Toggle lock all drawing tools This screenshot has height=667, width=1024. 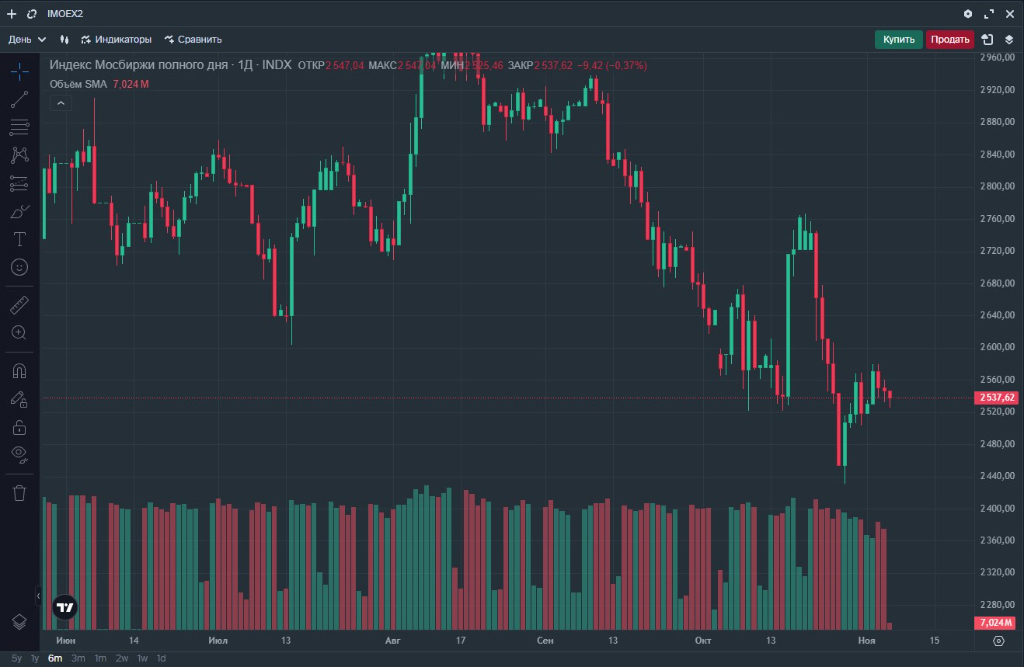[x=19, y=427]
